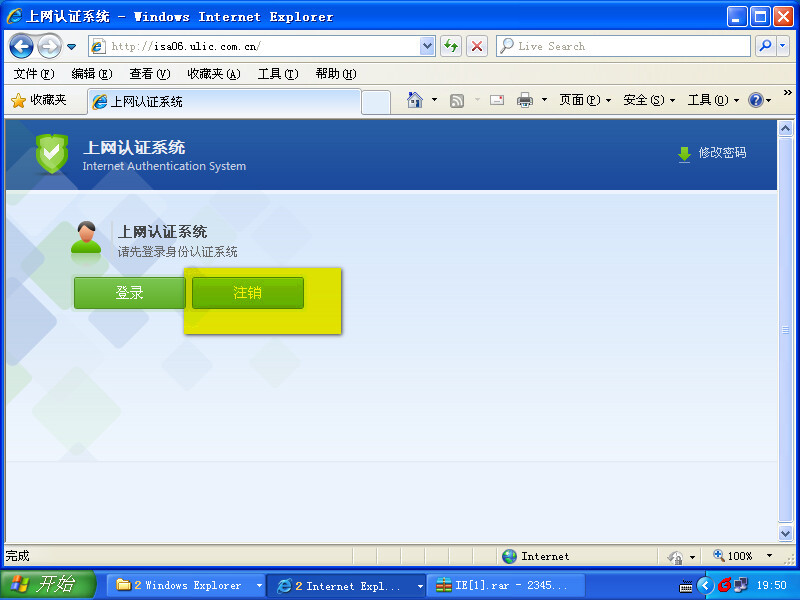Click the Print icon in command bar
This screenshot has height=600, width=800.
tap(525, 100)
